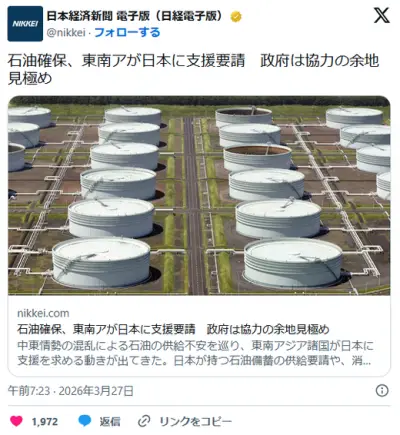
Task: Click the @nikkei handle
Action: pyautogui.click(x=66, y=33)
